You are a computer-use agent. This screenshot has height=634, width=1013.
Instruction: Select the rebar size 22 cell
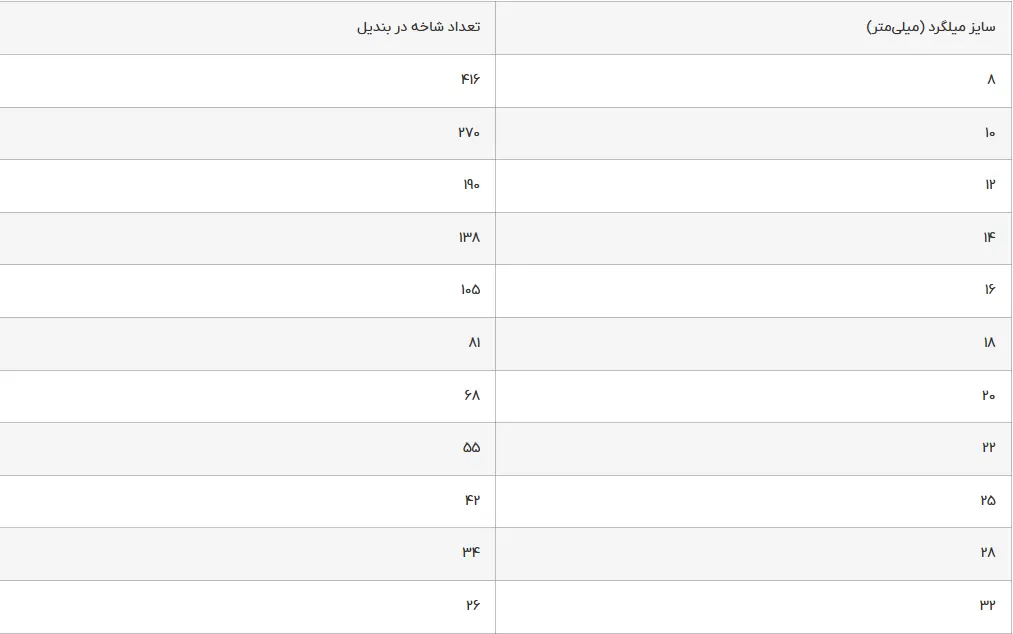point(988,448)
